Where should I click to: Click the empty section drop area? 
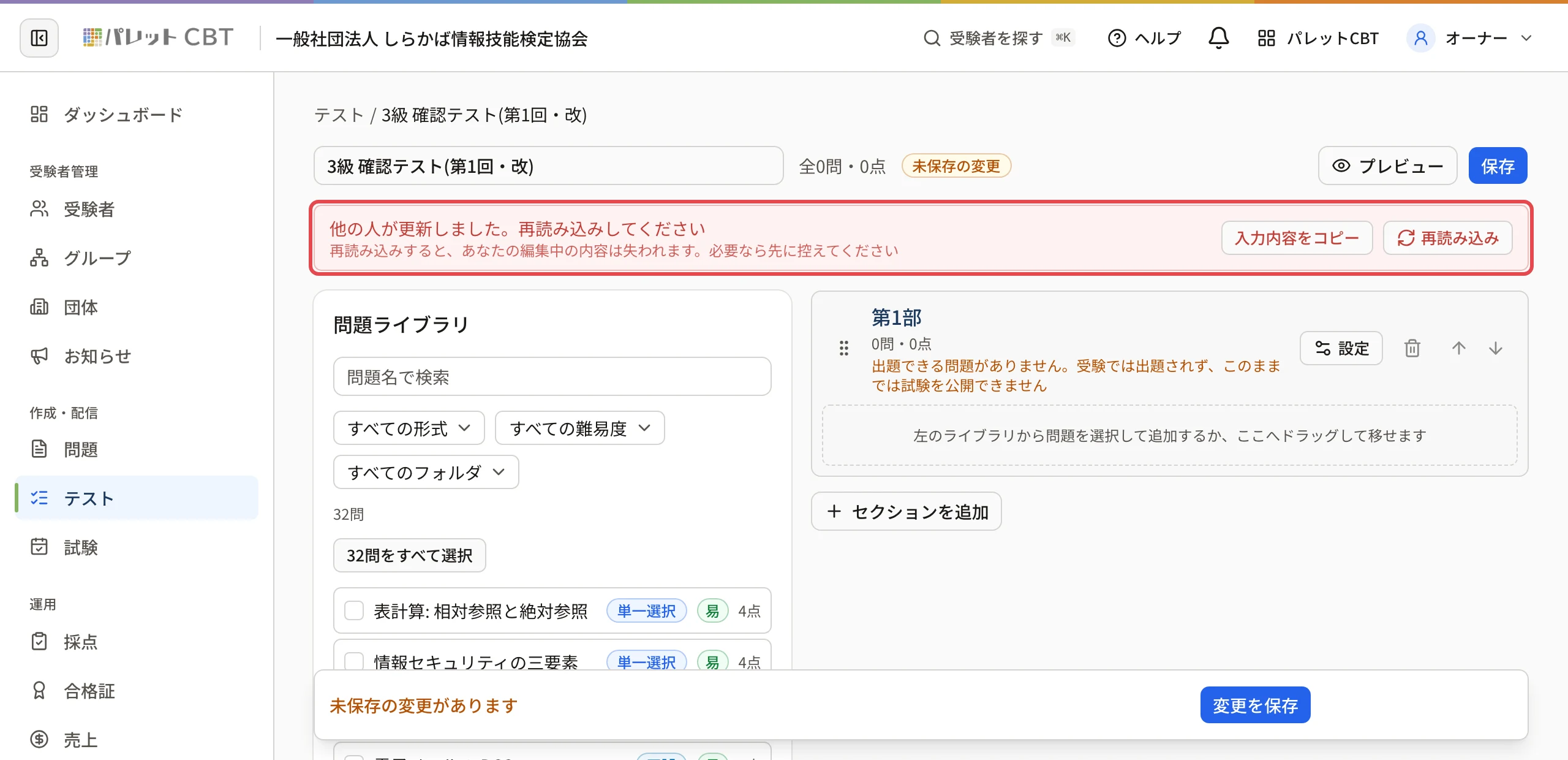[1170, 435]
